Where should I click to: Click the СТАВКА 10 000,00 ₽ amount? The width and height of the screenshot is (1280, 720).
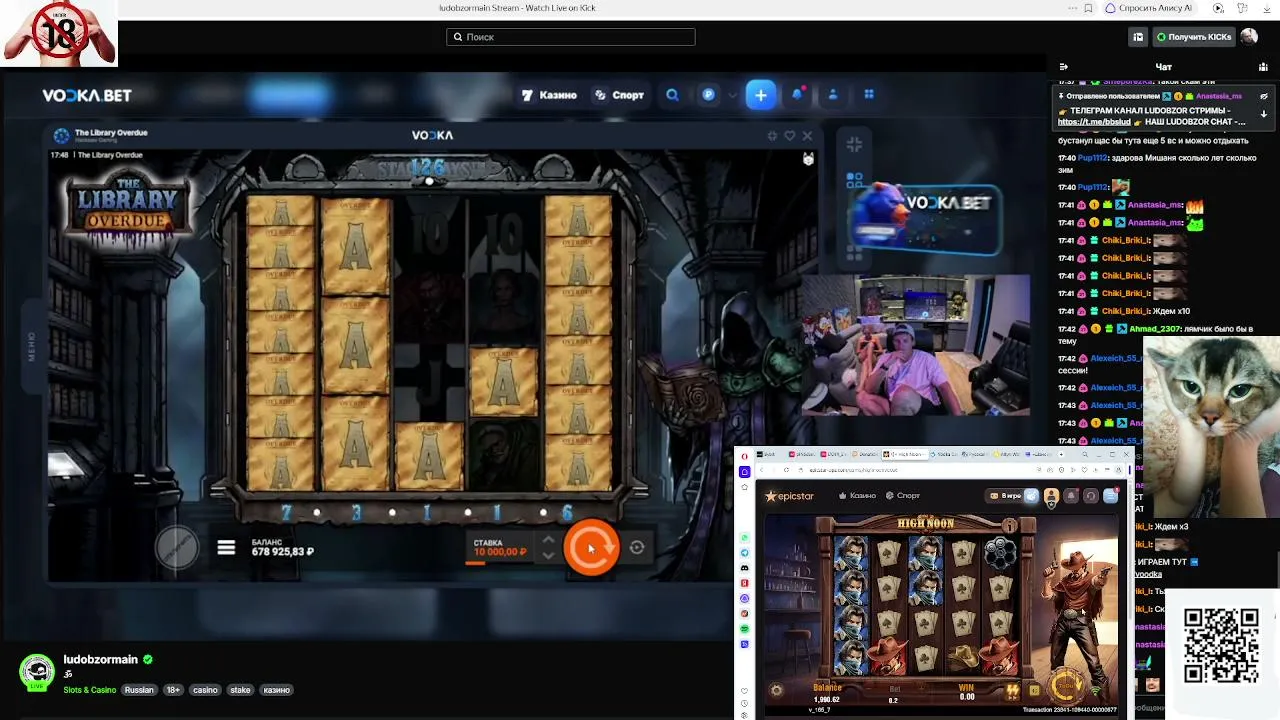point(499,552)
